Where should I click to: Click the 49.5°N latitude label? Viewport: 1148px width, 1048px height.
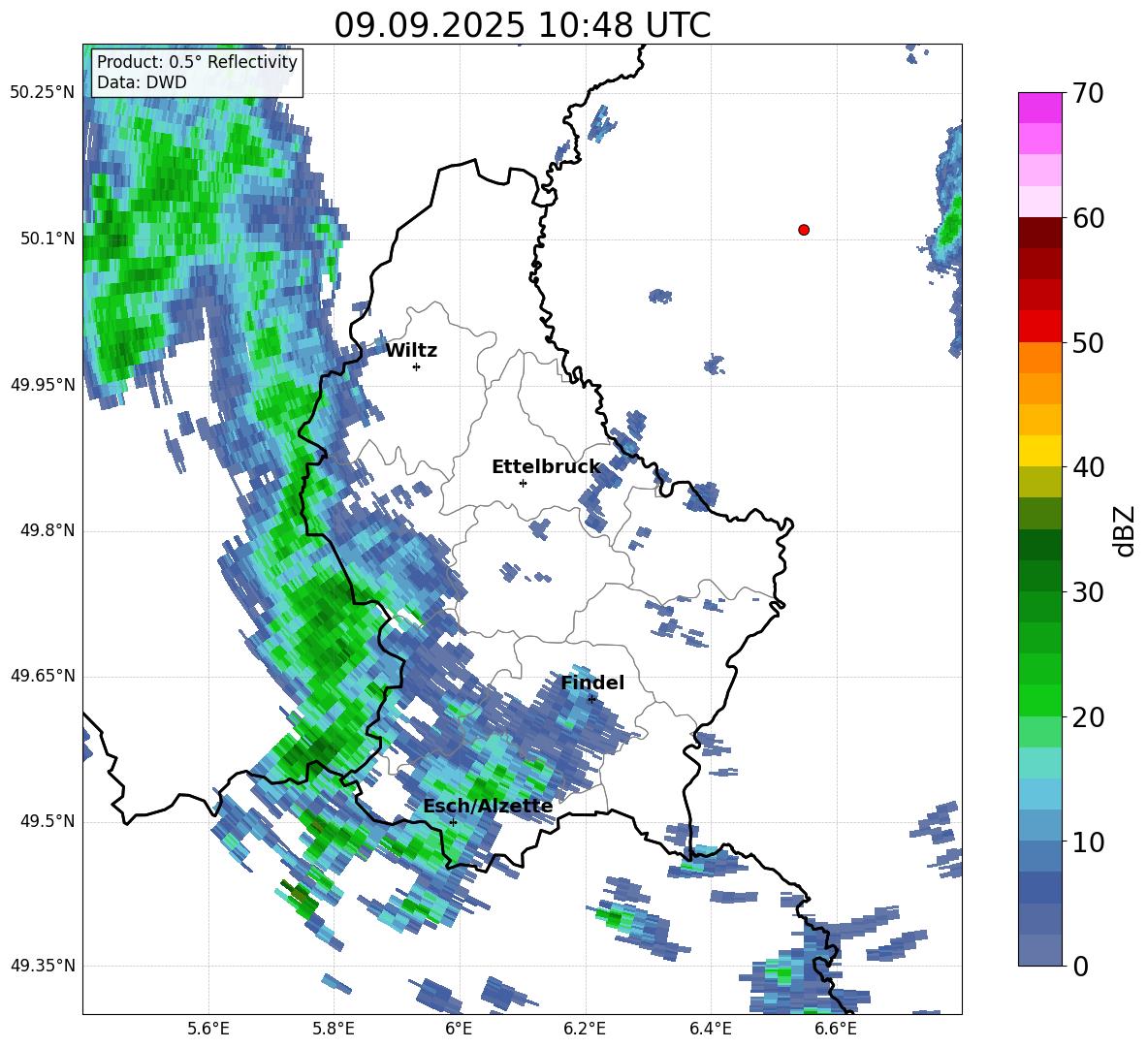click(47, 821)
